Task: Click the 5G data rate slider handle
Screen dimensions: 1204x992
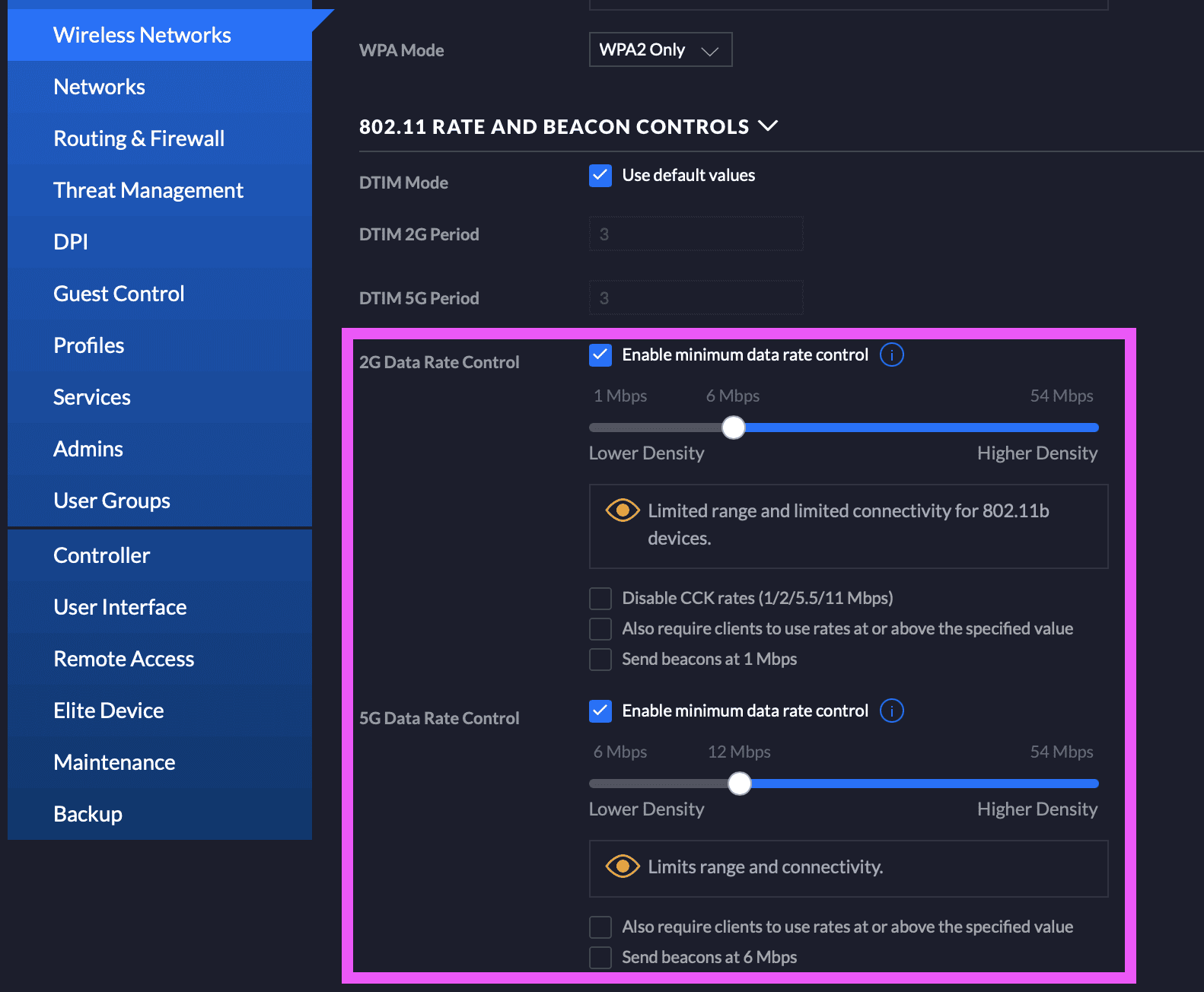Action: point(739,784)
